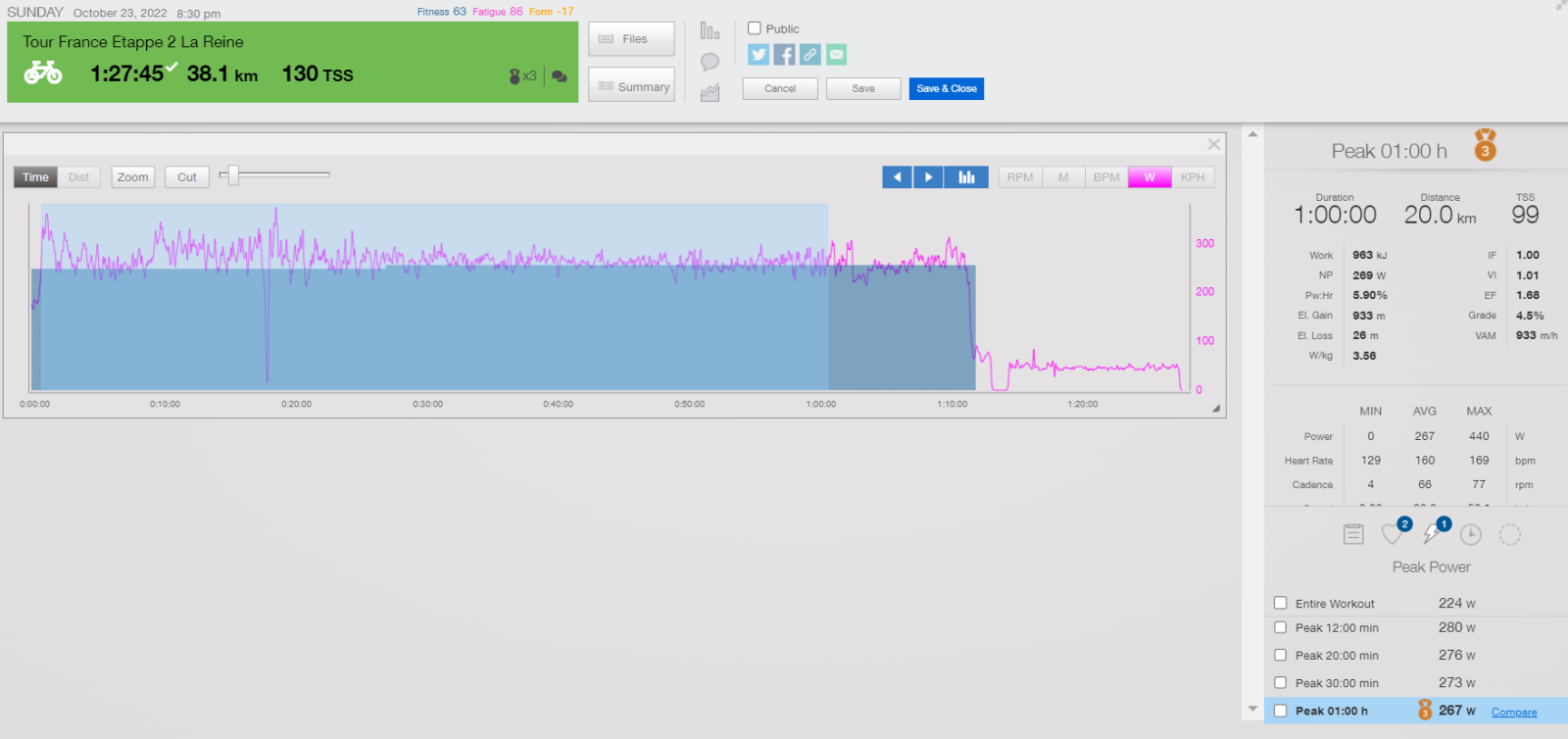Image resolution: width=1568 pixels, height=739 pixels.
Task: Open the clock time icon in side panel
Action: click(x=1470, y=534)
